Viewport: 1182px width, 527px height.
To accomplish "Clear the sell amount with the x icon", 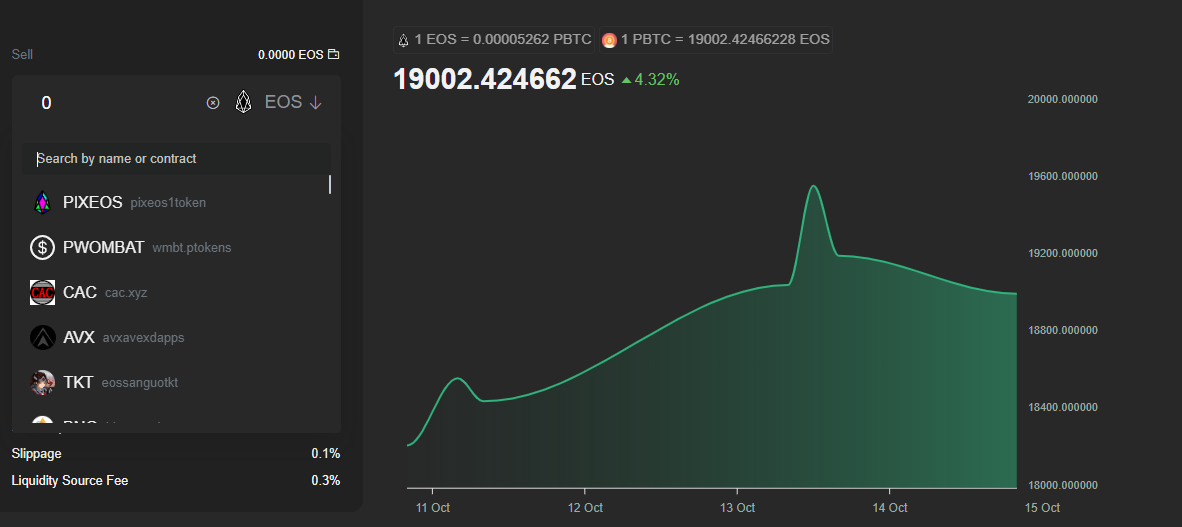I will click(x=213, y=103).
